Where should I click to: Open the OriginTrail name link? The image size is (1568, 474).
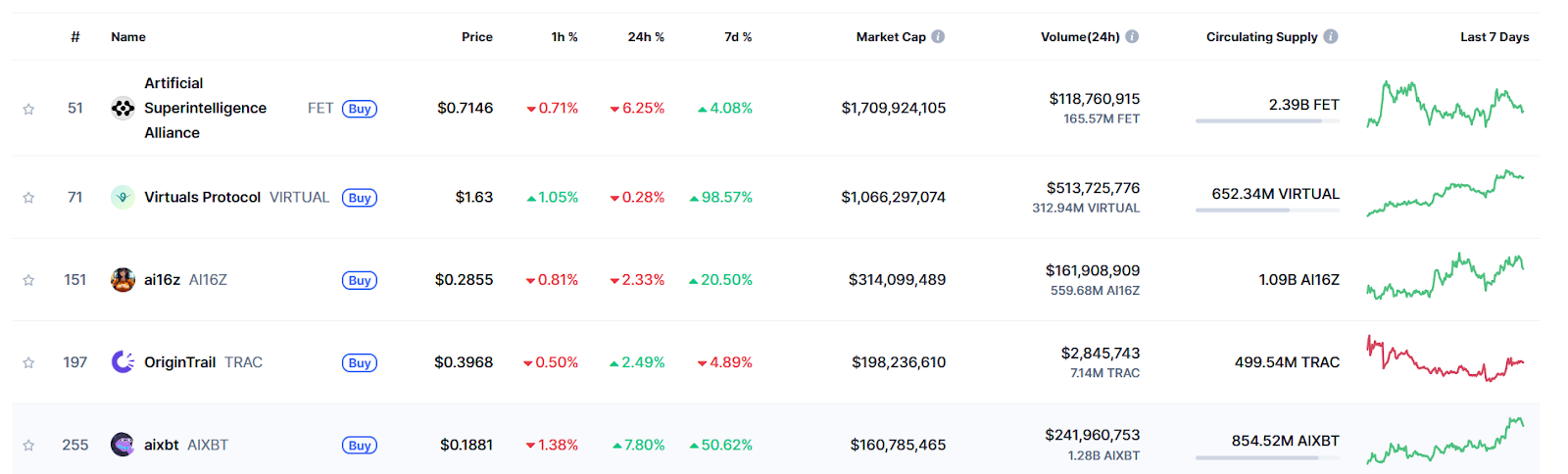point(179,362)
